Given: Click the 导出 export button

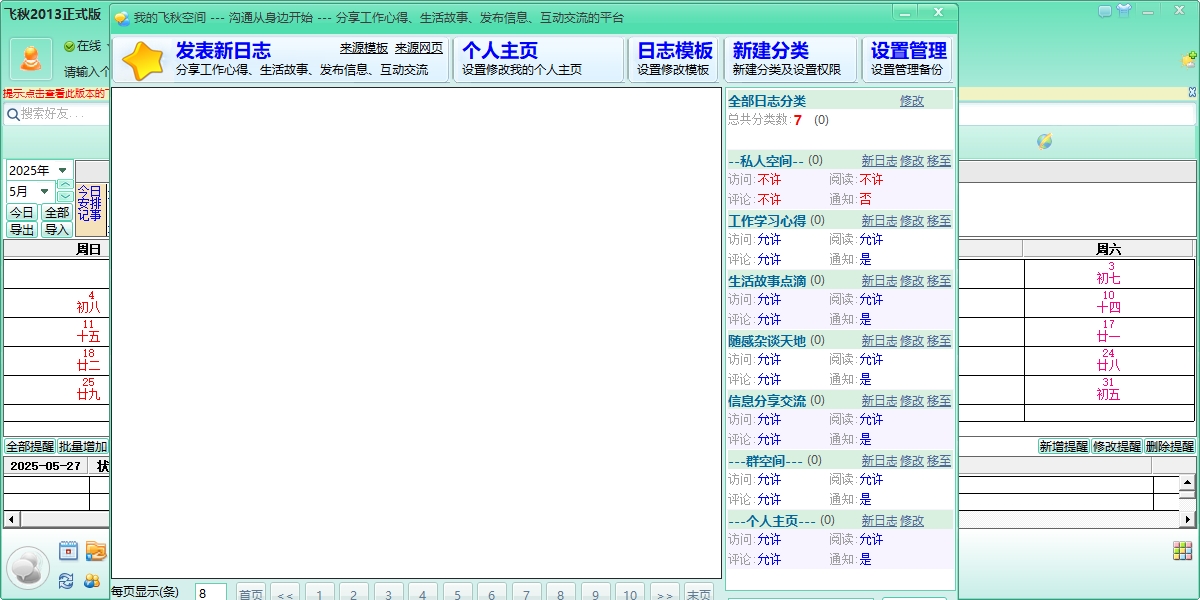Looking at the screenshot, I should tap(22, 229).
